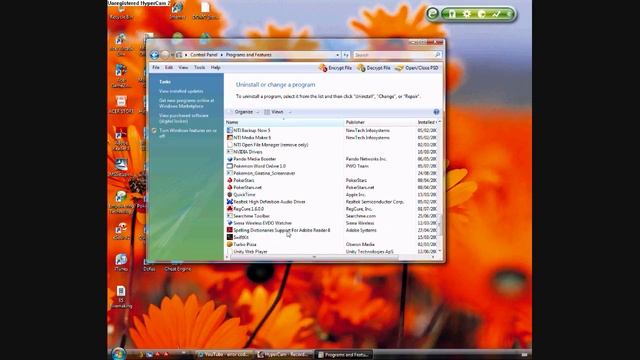Select the QuickTime program icon
This screenshot has width=640, height=360.
(229, 194)
